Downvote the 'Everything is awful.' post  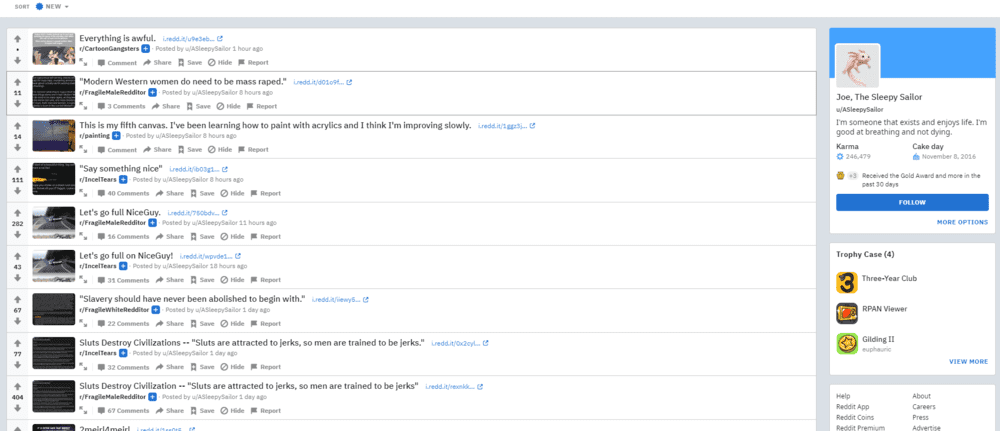click(x=18, y=61)
